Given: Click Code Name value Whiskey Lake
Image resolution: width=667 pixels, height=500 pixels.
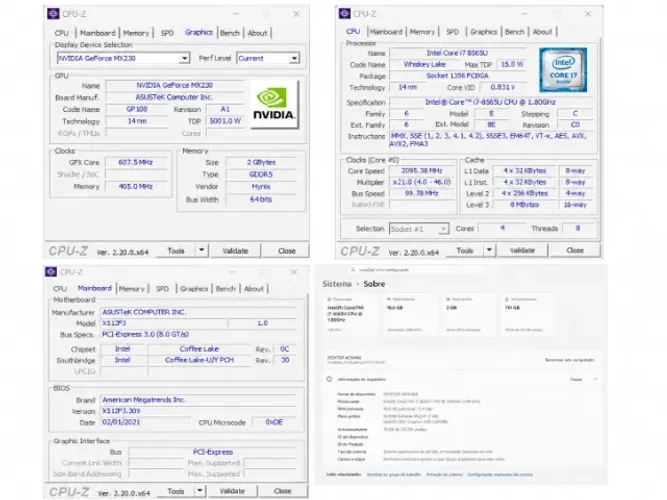Looking at the screenshot, I should click(425, 64).
